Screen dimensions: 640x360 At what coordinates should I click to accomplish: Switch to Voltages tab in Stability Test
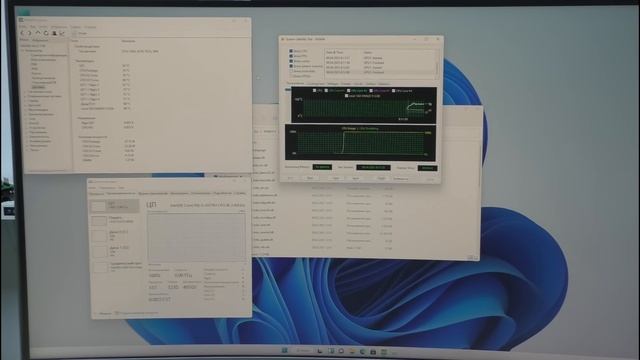(333, 84)
